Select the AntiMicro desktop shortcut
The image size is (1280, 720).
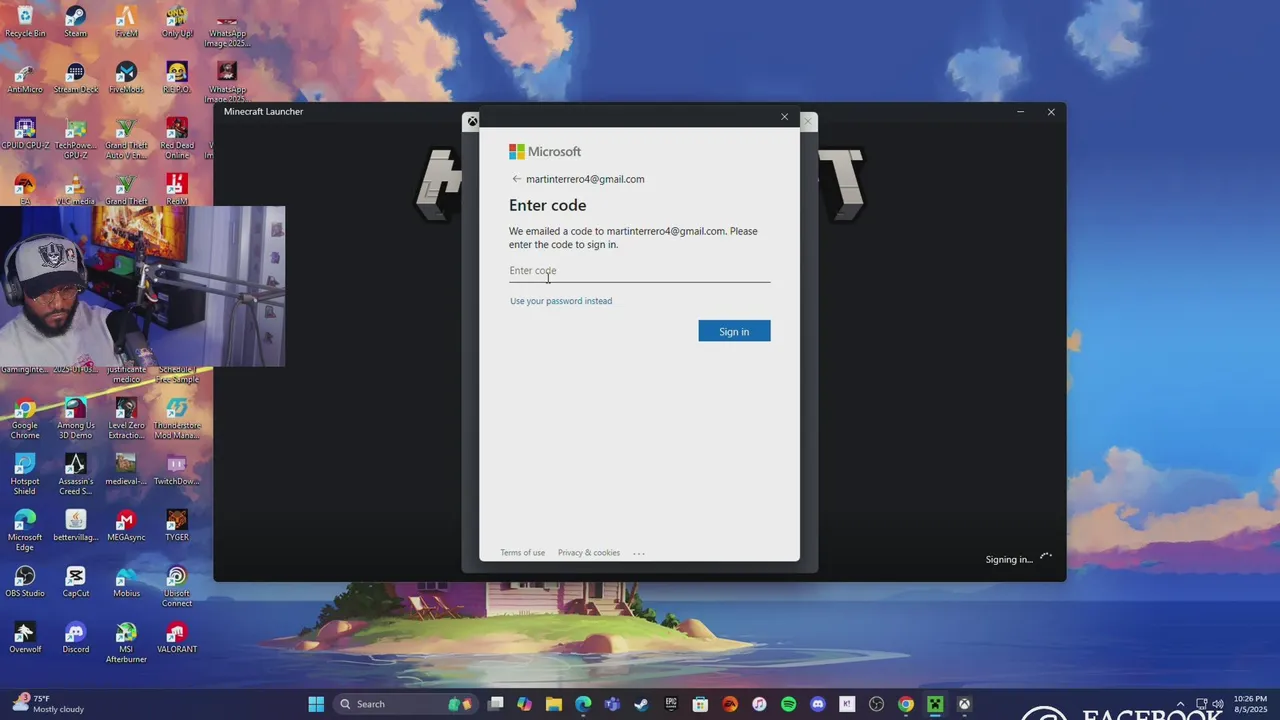tap(25, 78)
